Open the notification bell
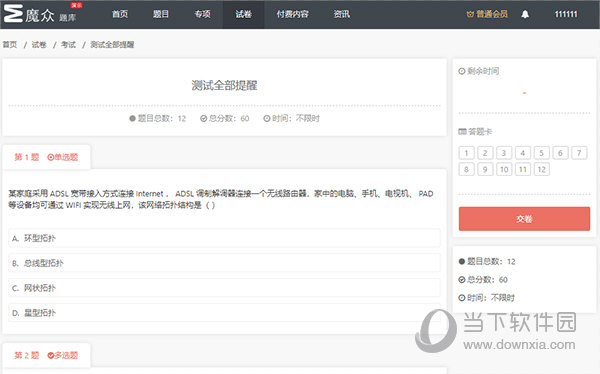The image size is (600, 374). coord(525,14)
